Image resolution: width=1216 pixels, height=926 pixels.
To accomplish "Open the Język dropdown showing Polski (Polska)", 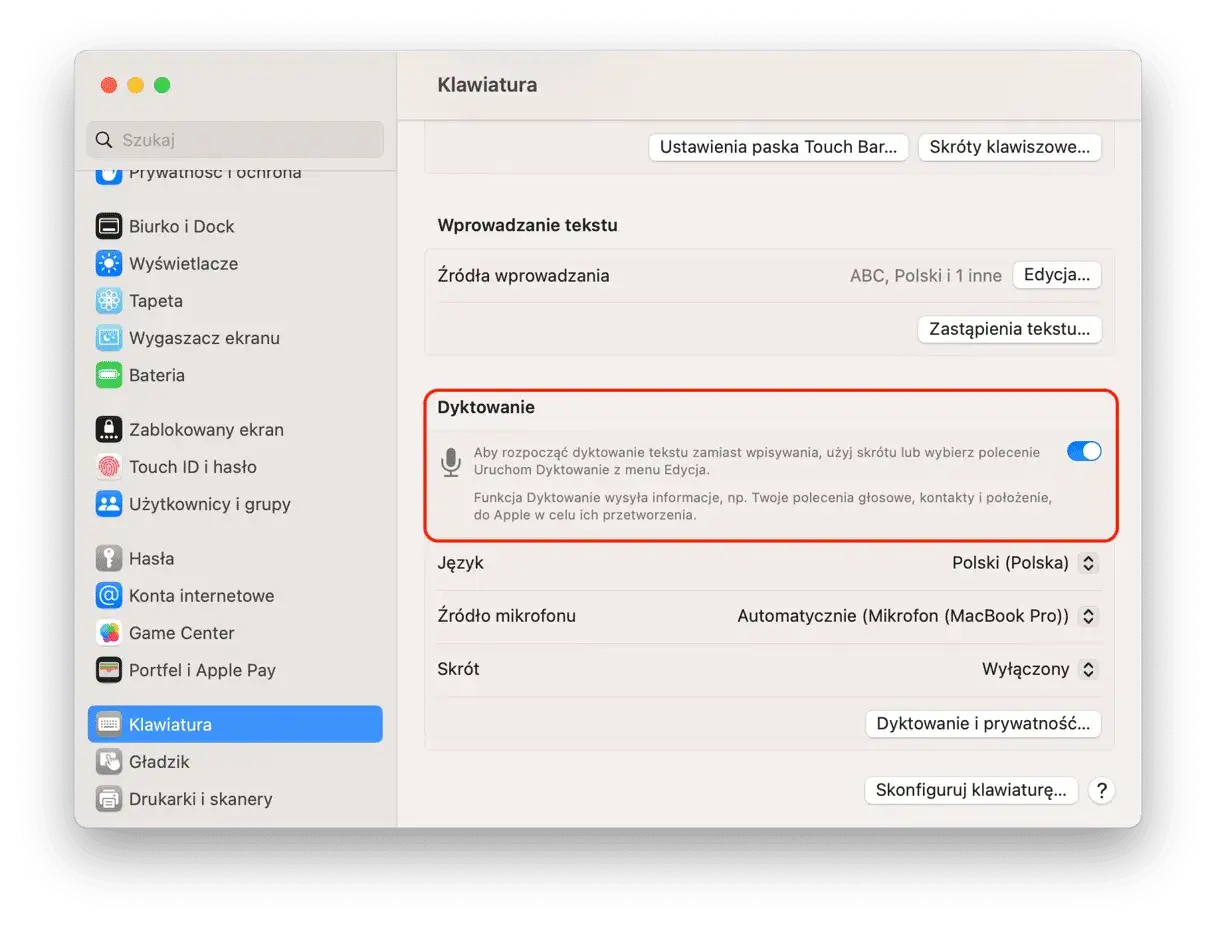I will tap(1024, 563).
